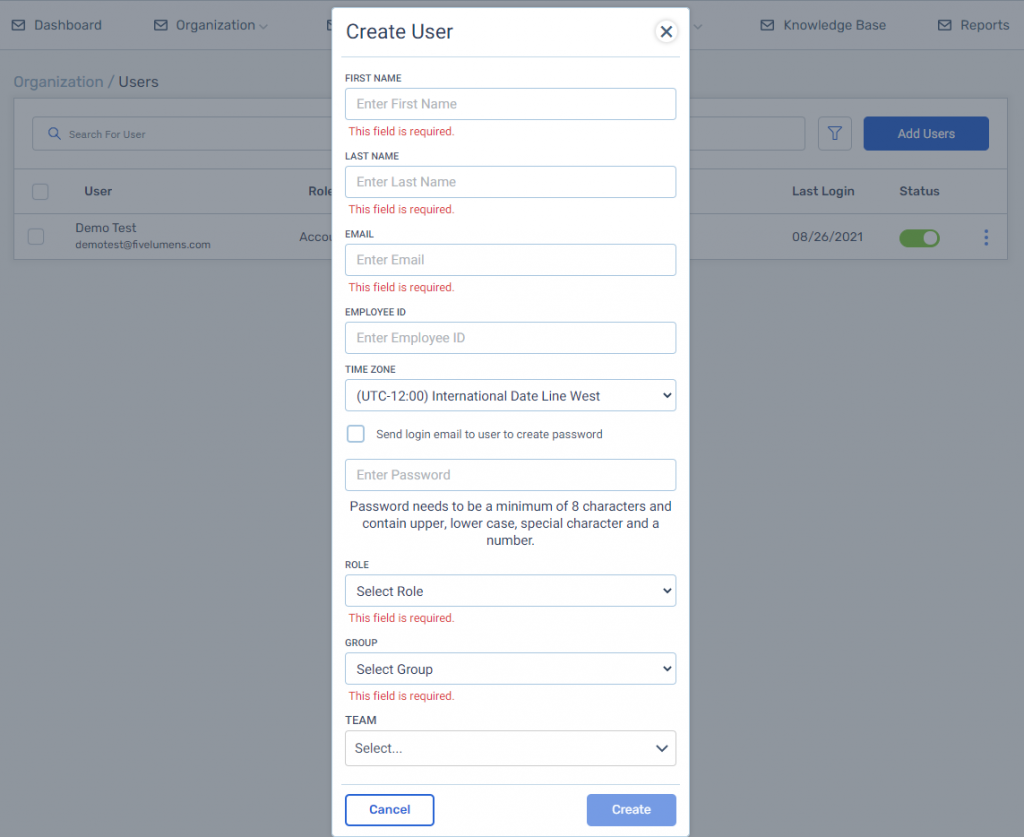This screenshot has width=1024, height=837.
Task: Open the user filter funnel icon
Action: click(x=835, y=134)
